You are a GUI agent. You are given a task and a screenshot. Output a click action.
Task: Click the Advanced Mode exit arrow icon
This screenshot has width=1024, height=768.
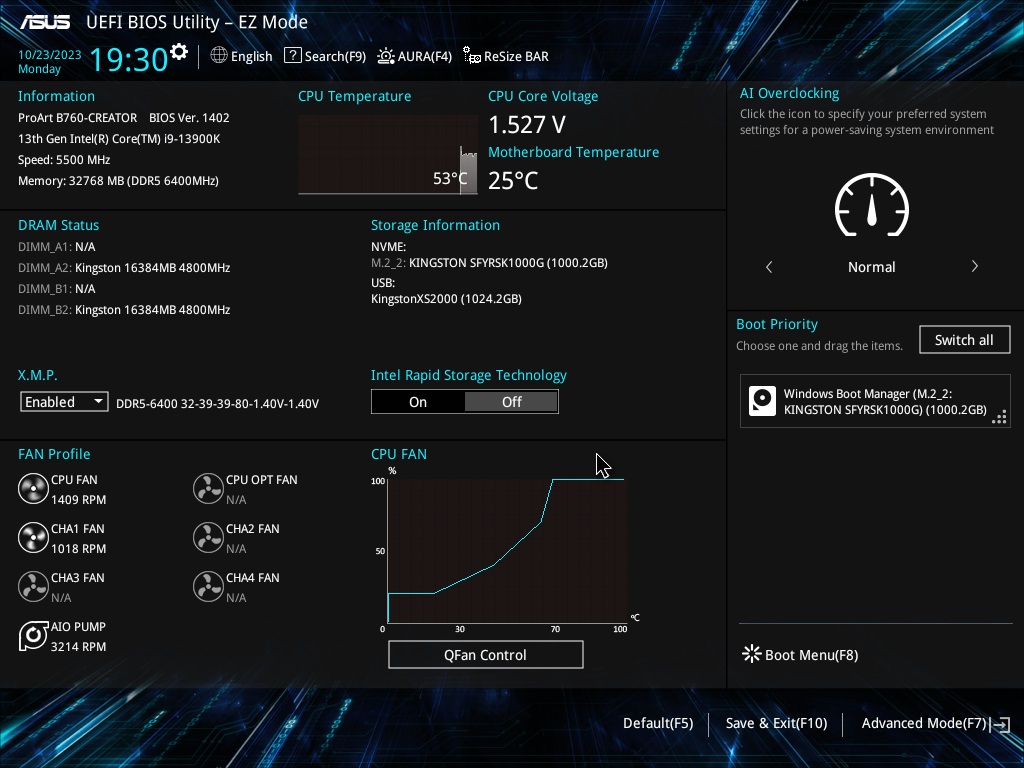click(x=1001, y=724)
